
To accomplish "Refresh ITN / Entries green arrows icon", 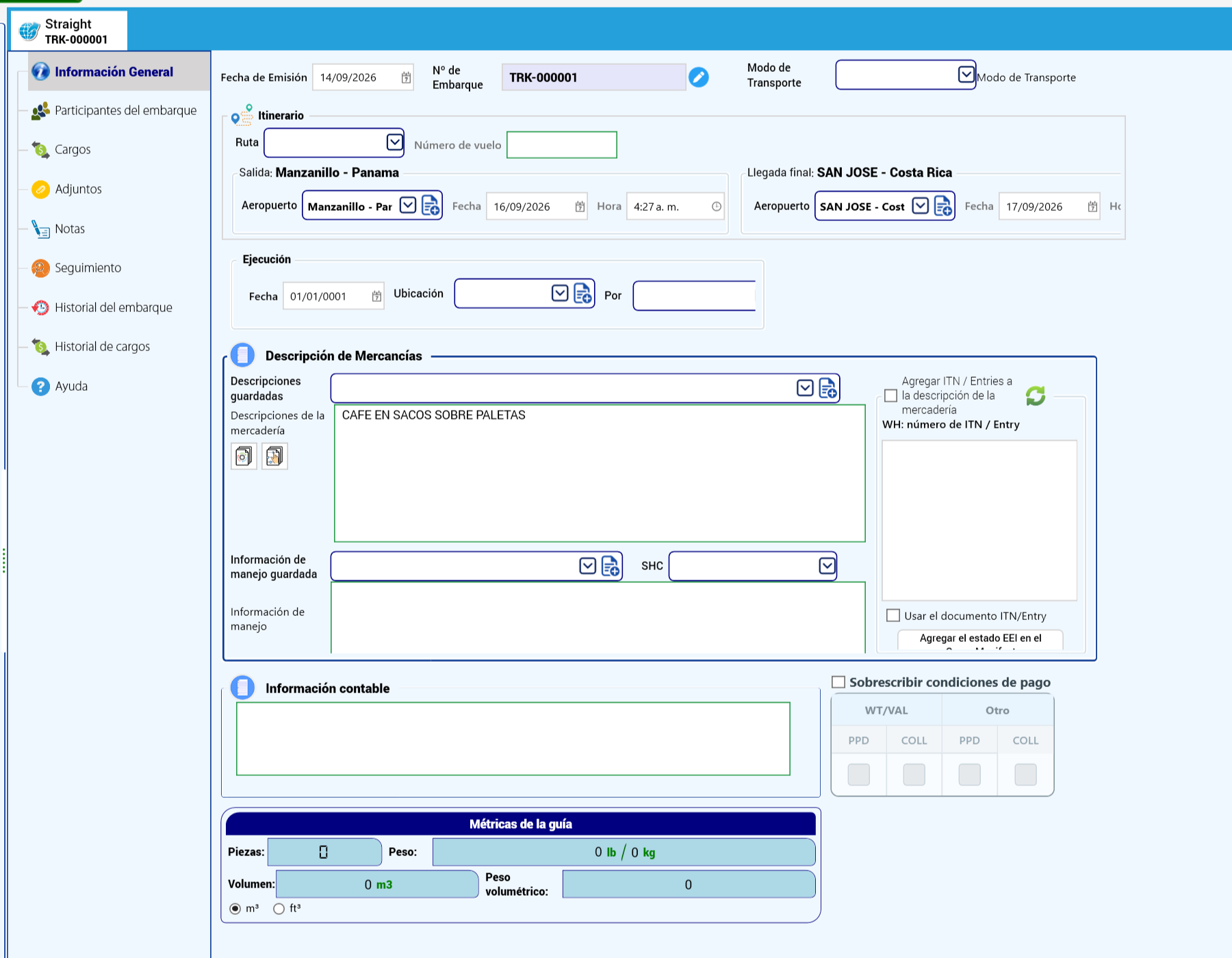I will (x=1036, y=396).
